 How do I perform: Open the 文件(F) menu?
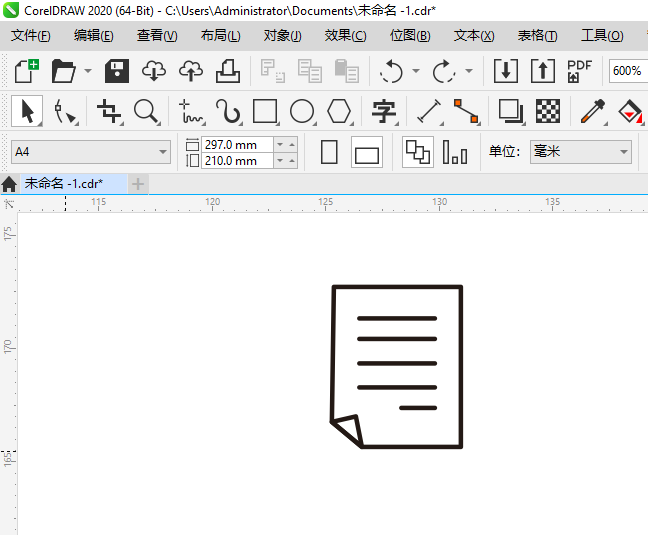31,36
